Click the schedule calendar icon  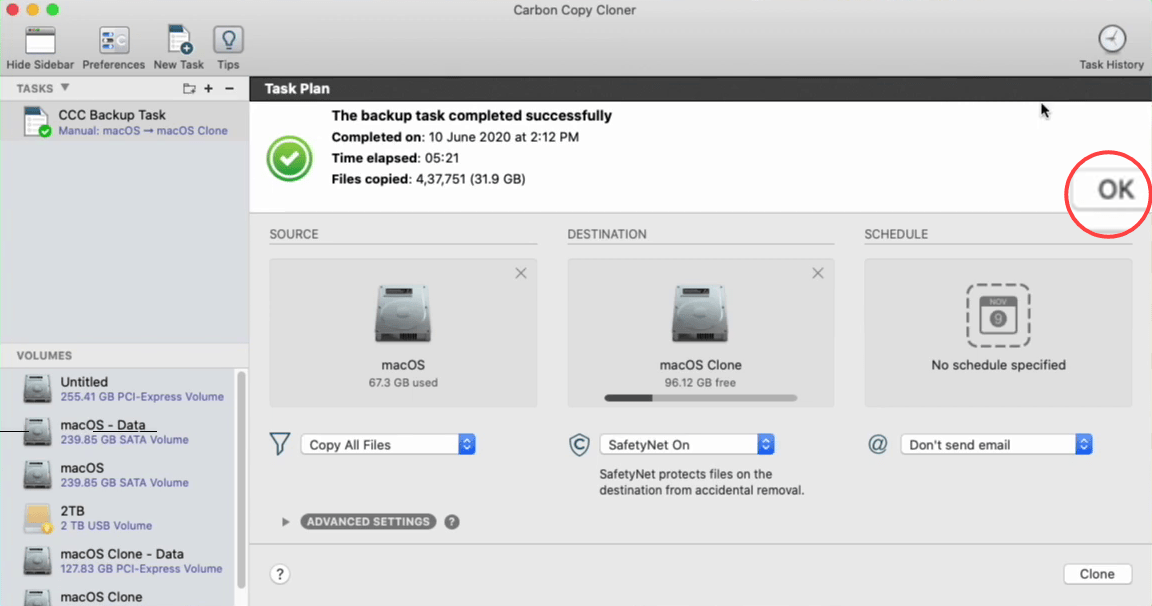click(998, 315)
